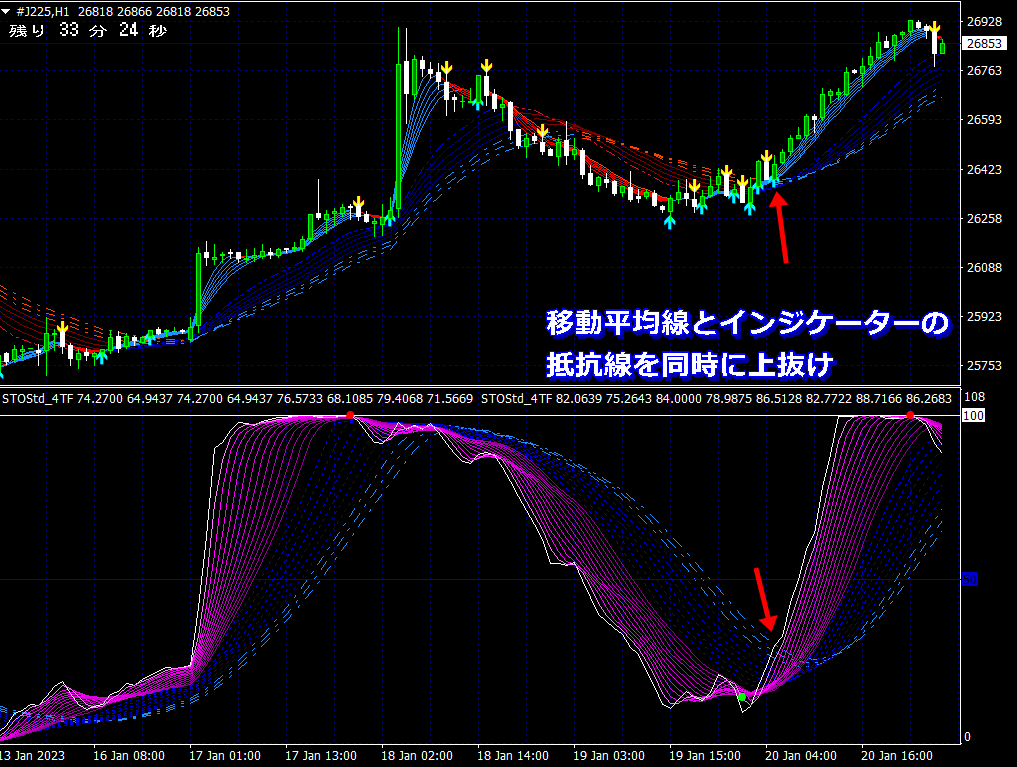
Task: Click the 20 Jan 04:00 time label
Action: (800, 756)
